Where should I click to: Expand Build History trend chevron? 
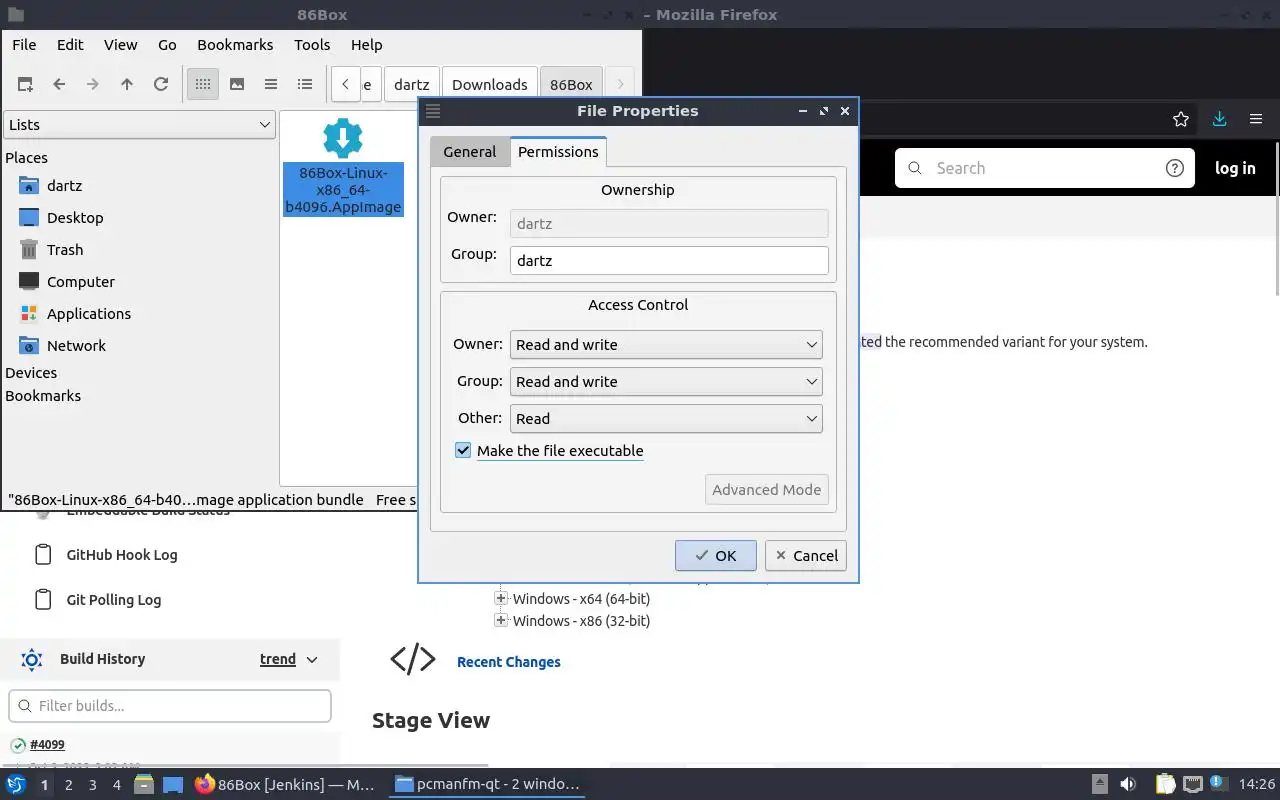click(312, 659)
